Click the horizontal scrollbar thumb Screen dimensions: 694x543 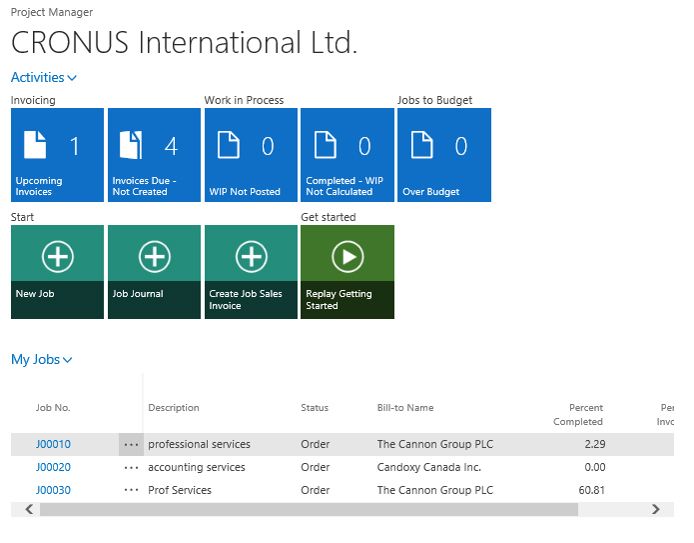click(309, 509)
